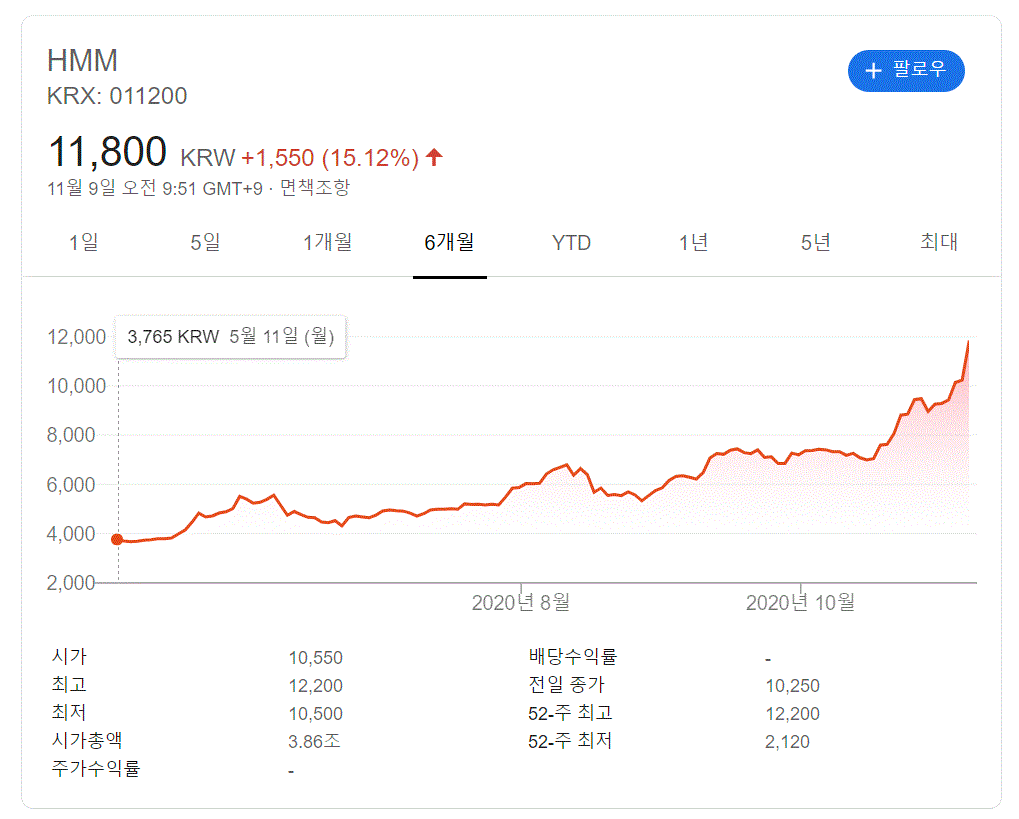
Task: Click the 2020년 10월 axis label
Action: (x=801, y=603)
